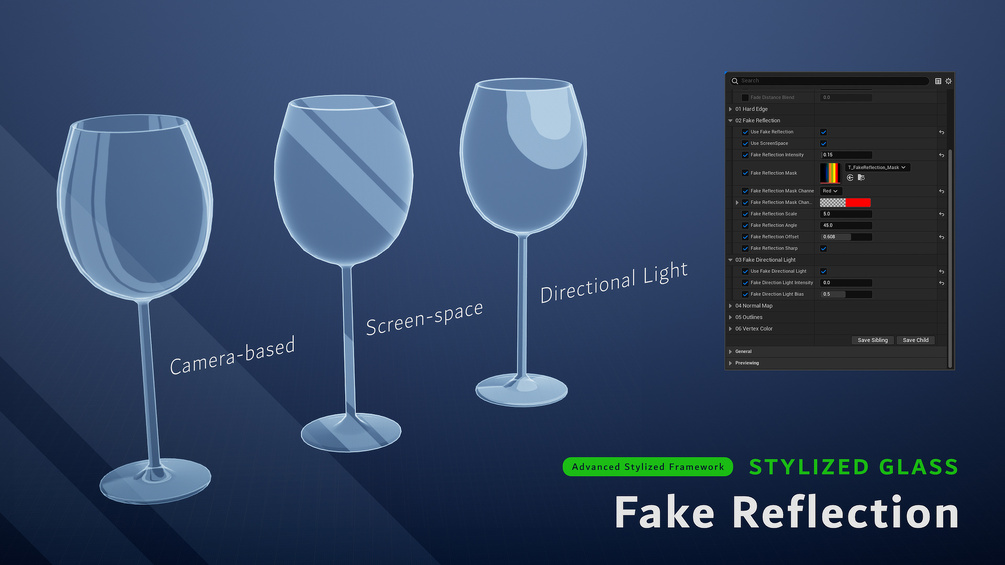1005x565 pixels.
Task: Reset Use Fake Reflection to default
Action: tap(942, 132)
